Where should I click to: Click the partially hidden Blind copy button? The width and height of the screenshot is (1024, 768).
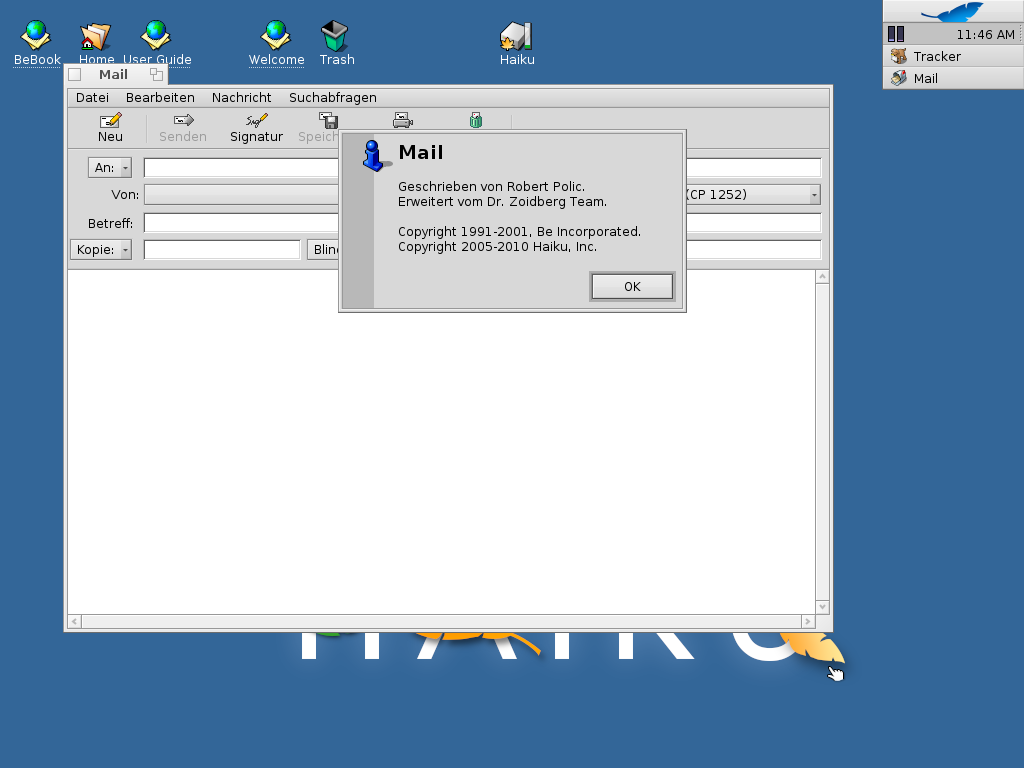click(323, 249)
